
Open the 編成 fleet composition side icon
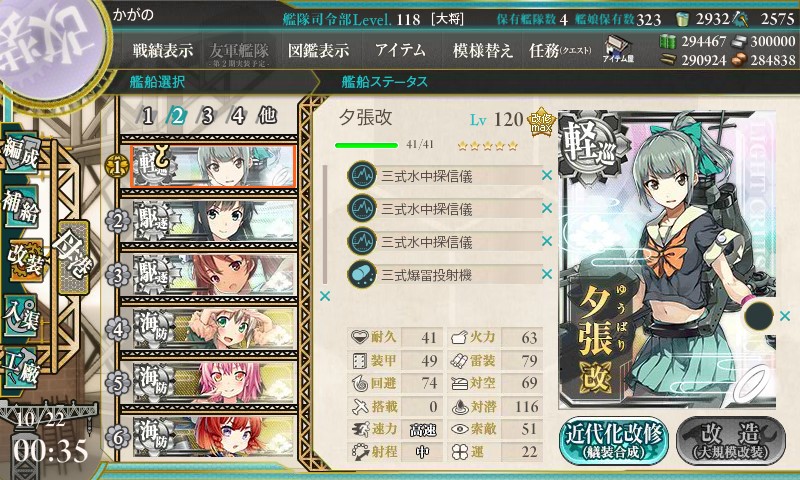(x=21, y=153)
